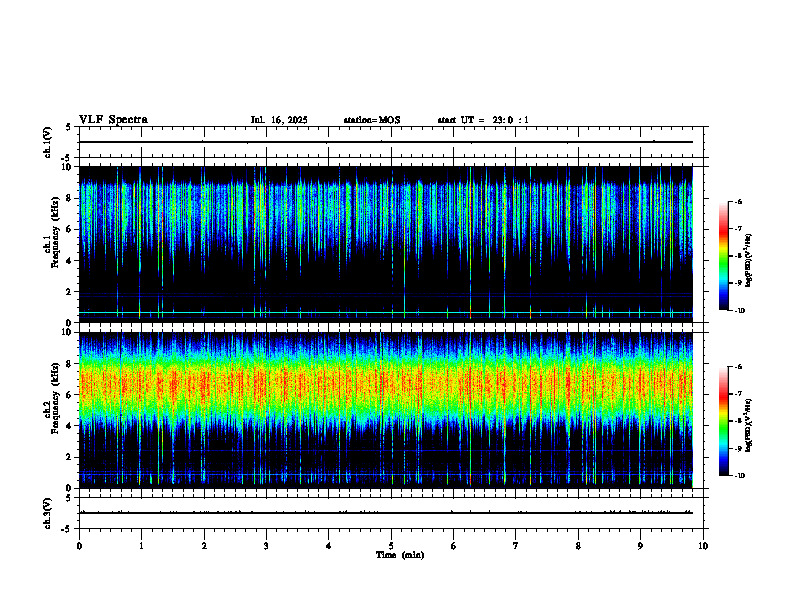Click the "4" kHz tick on ch.1 axis

[x=70, y=261]
